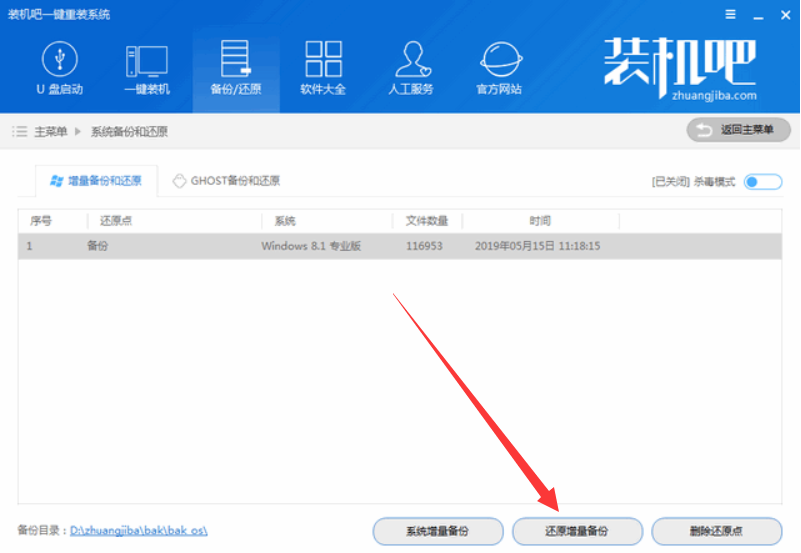This screenshot has width=801, height=553.
Task: Click 系统增量备份 button
Action: [437, 530]
